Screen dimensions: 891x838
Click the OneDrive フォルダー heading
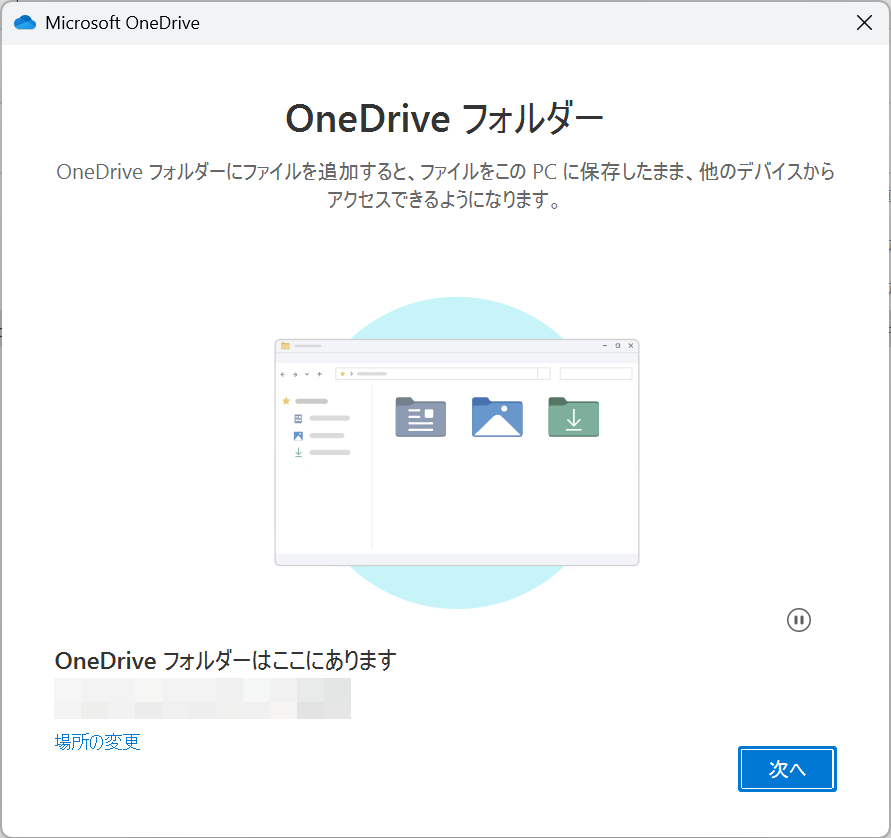pos(445,119)
